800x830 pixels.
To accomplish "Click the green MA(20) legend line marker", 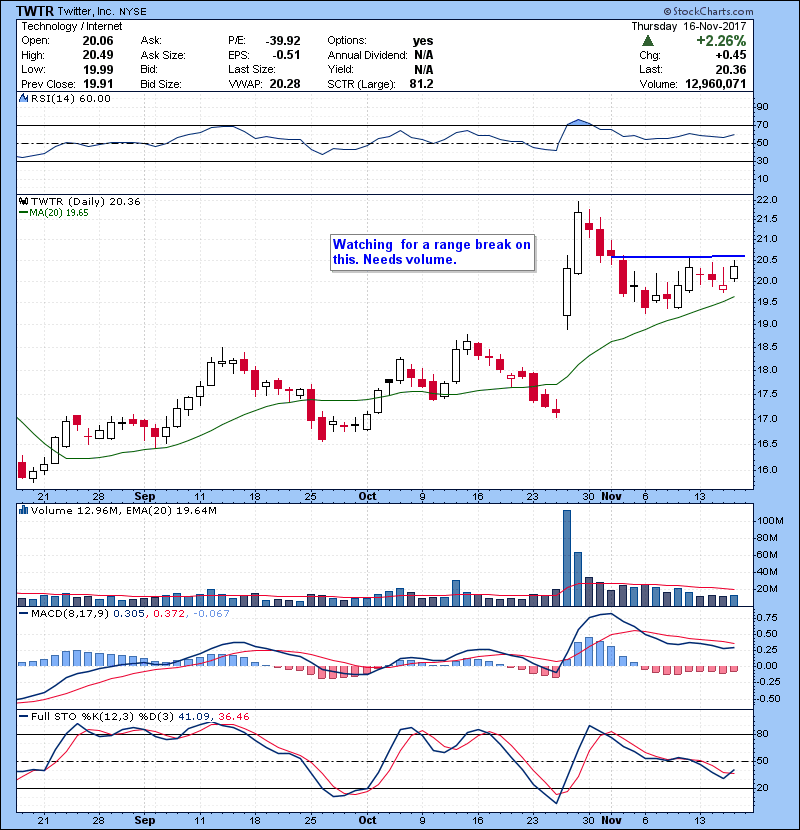I will (x=23, y=213).
